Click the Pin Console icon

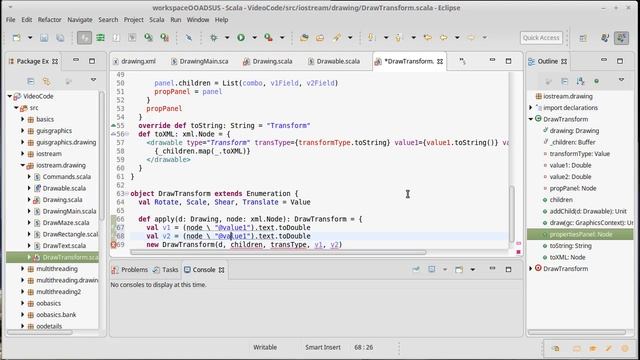[416, 269]
